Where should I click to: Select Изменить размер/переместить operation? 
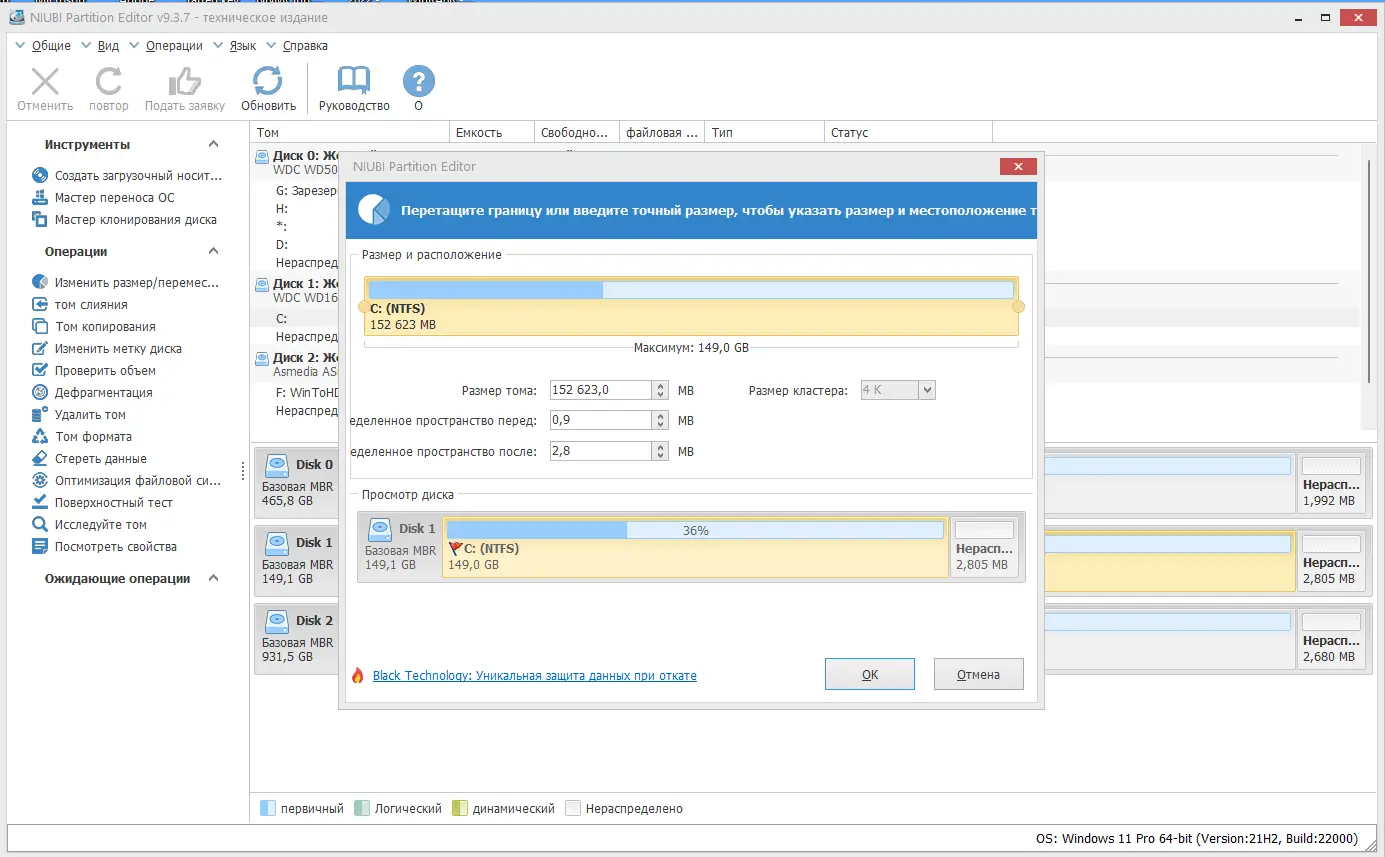click(x=125, y=283)
